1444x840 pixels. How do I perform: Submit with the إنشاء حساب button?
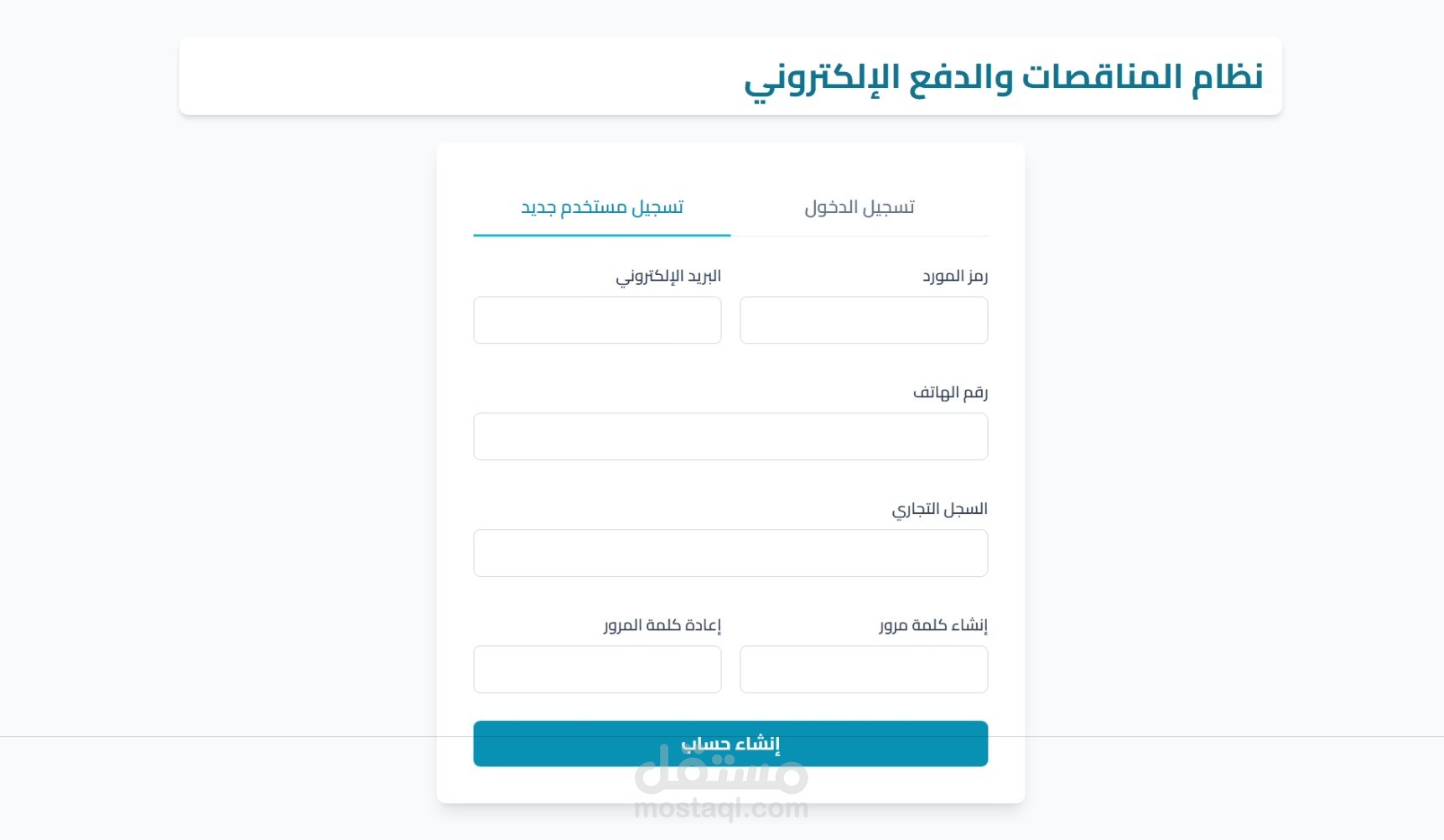coord(730,744)
